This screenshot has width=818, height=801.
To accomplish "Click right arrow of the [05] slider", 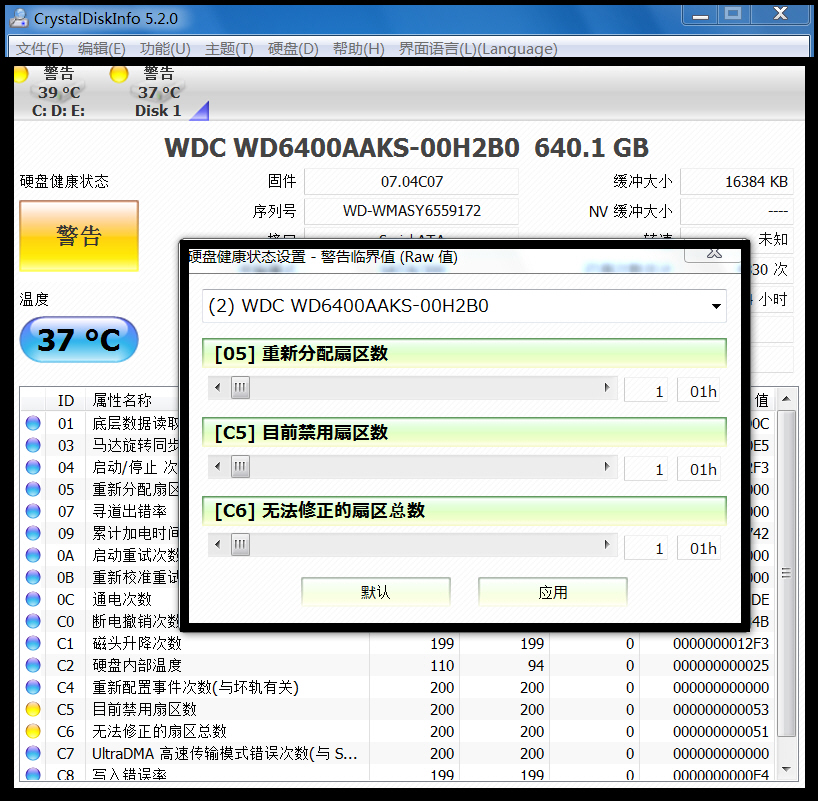I will (607, 388).
